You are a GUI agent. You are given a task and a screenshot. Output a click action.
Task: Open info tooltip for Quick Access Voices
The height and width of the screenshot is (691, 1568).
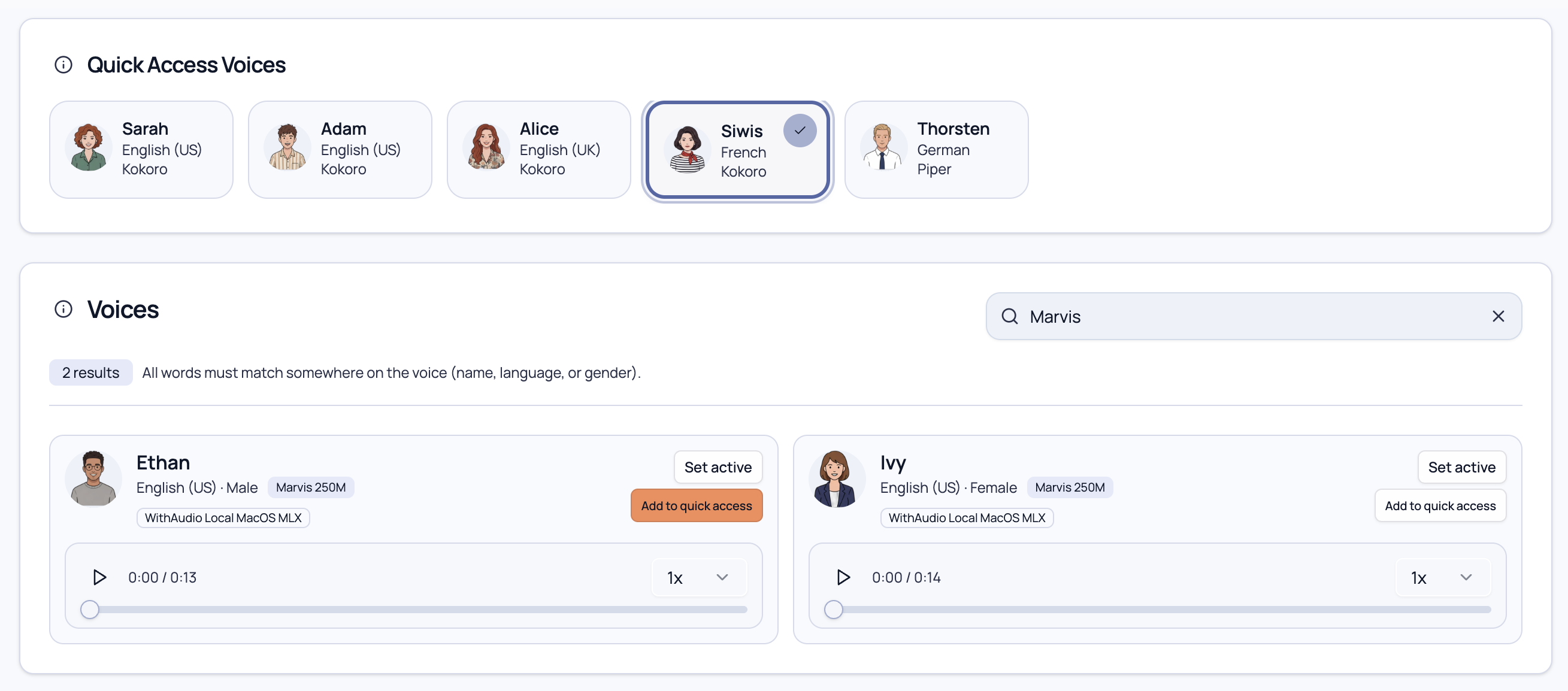tap(63, 64)
